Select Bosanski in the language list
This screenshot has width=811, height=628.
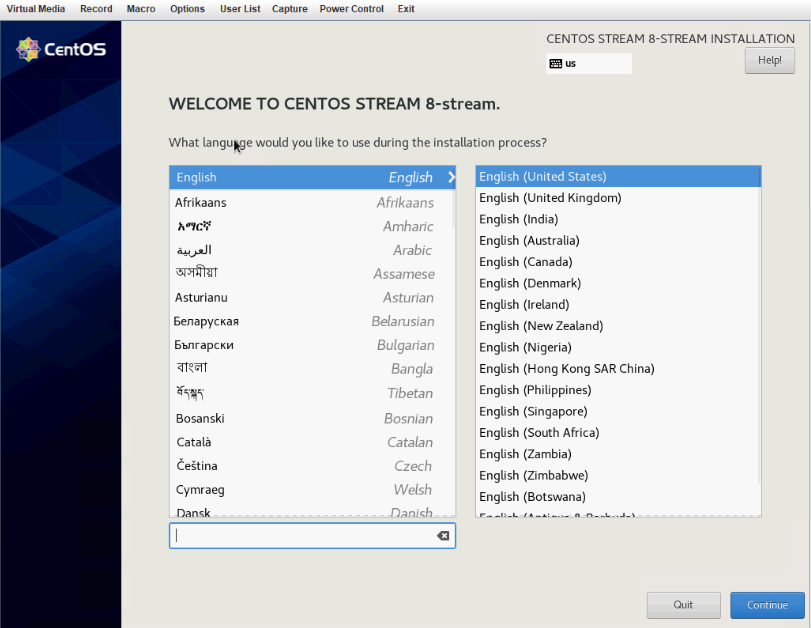312,418
